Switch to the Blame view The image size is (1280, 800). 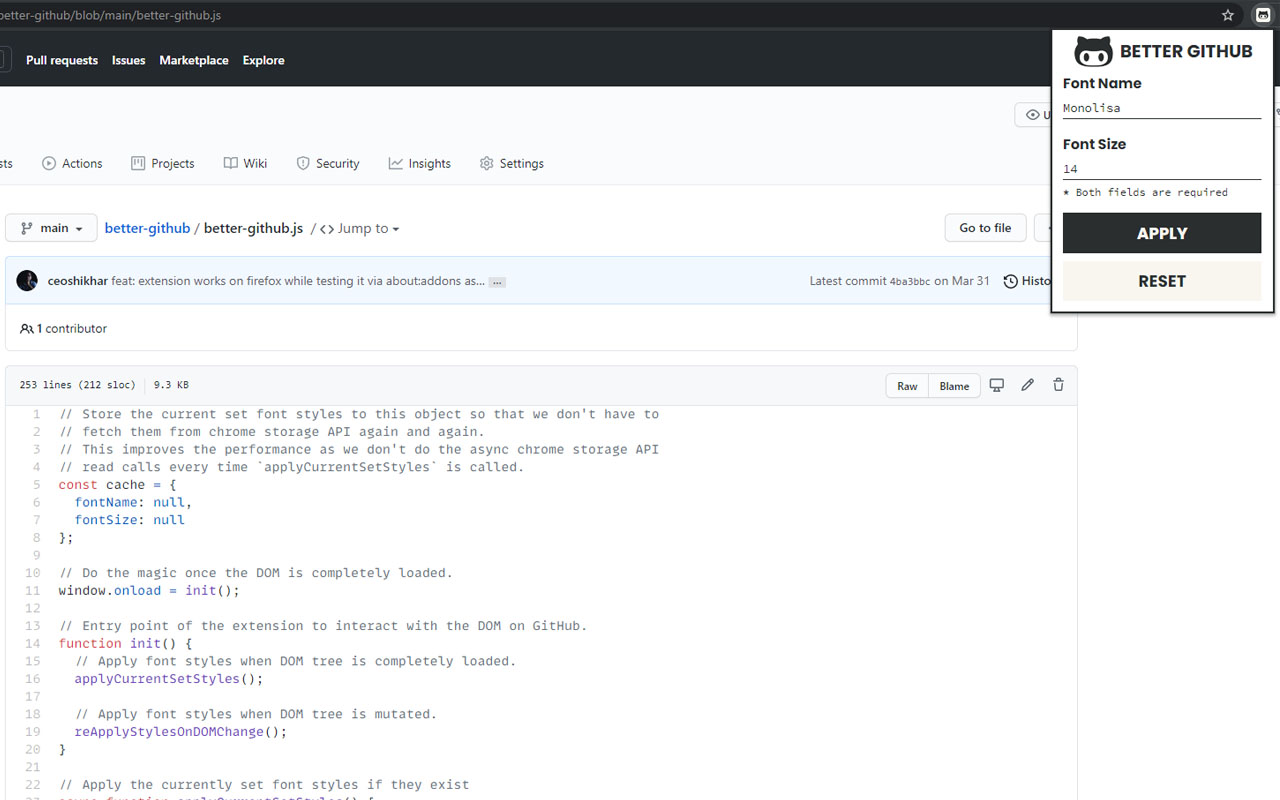[x=954, y=385]
